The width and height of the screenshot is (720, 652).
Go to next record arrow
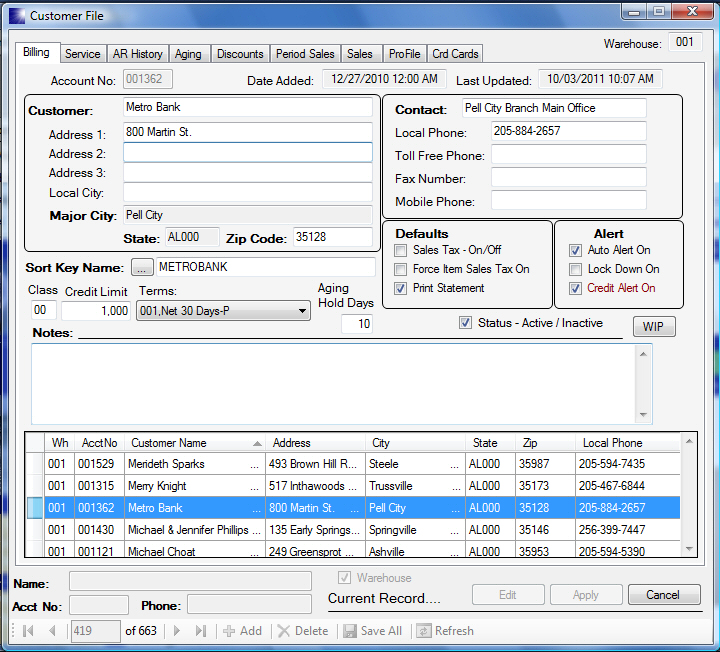click(x=177, y=631)
